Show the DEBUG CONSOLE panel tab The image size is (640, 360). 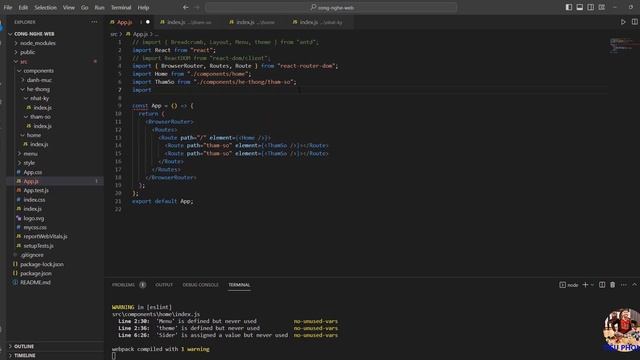point(200,285)
